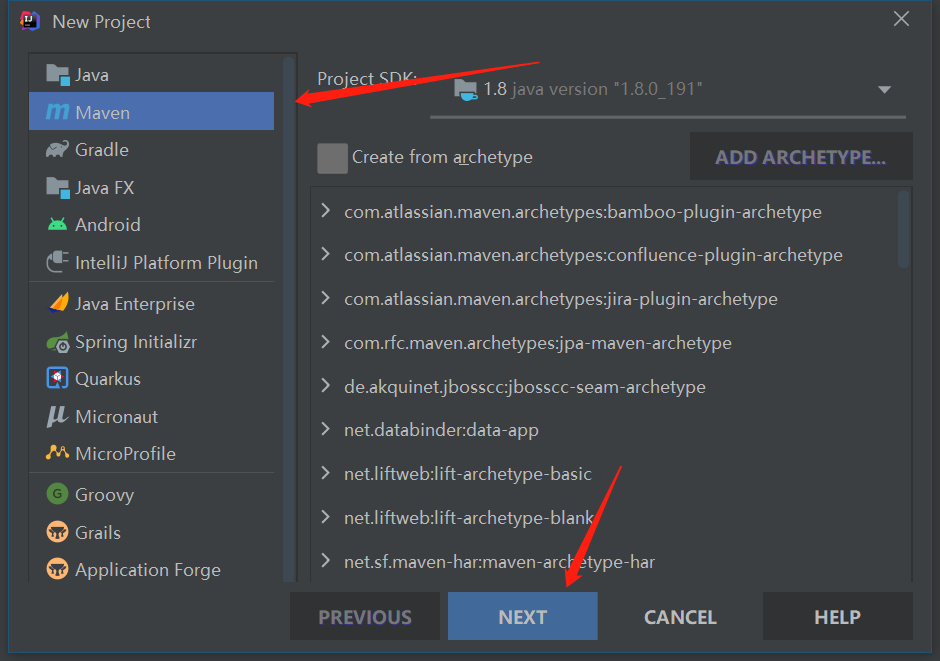Click the project type list scrollbar

coord(288,318)
